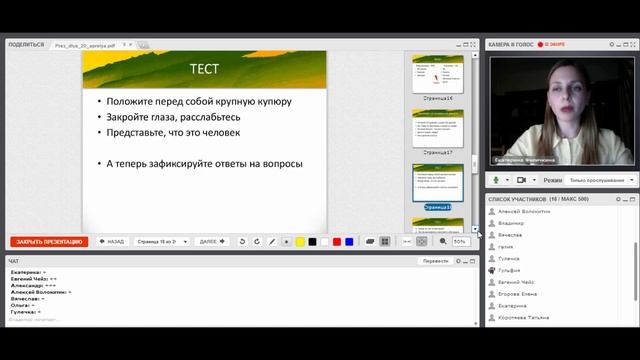Select participant Евгений Чейз in list
Screen dimensions: 640x360
pyautogui.click(x=516, y=282)
